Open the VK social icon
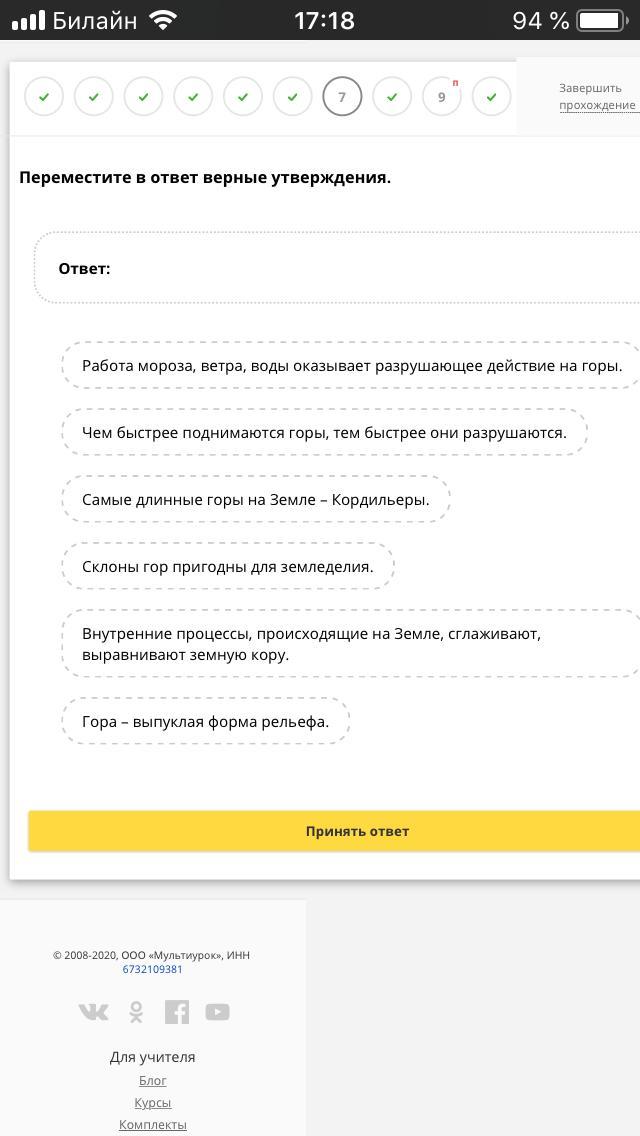 pos(93,1012)
